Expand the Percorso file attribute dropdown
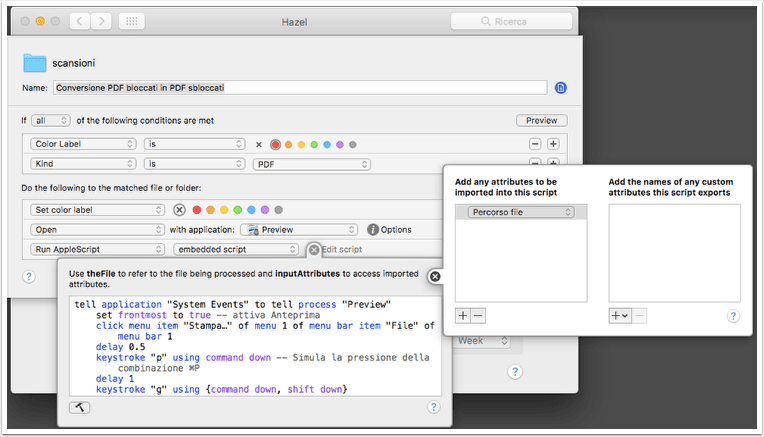The image size is (764, 437). (521, 212)
